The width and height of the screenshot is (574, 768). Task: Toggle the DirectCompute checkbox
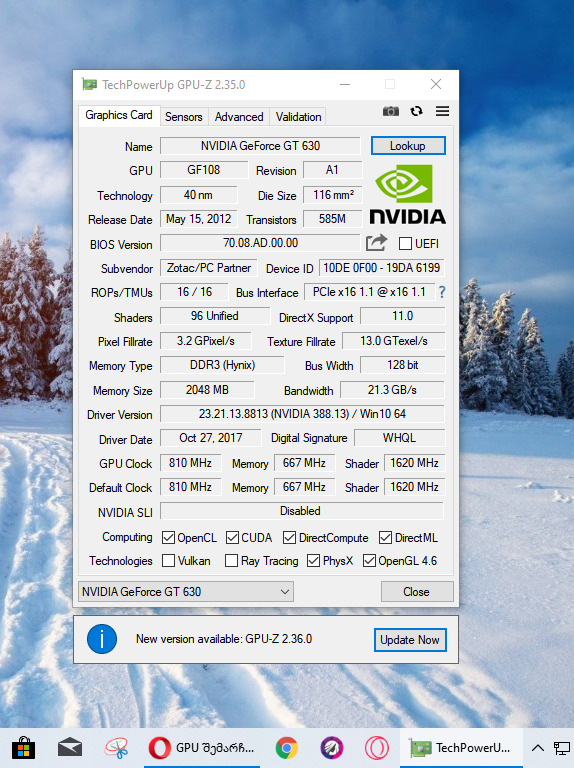[289, 537]
